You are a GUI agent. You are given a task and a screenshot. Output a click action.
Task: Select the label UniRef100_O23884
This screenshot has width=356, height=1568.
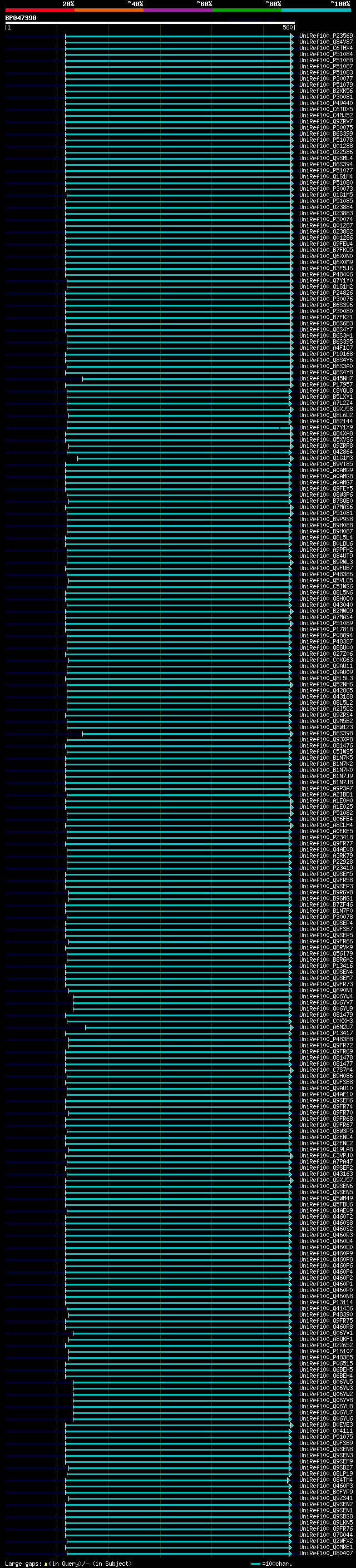326,207
